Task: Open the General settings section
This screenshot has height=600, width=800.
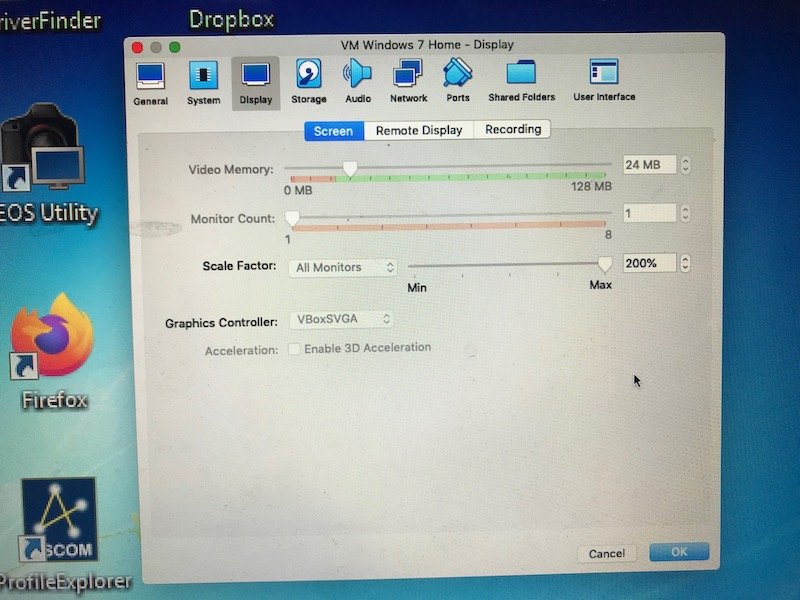Action: point(151,83)
